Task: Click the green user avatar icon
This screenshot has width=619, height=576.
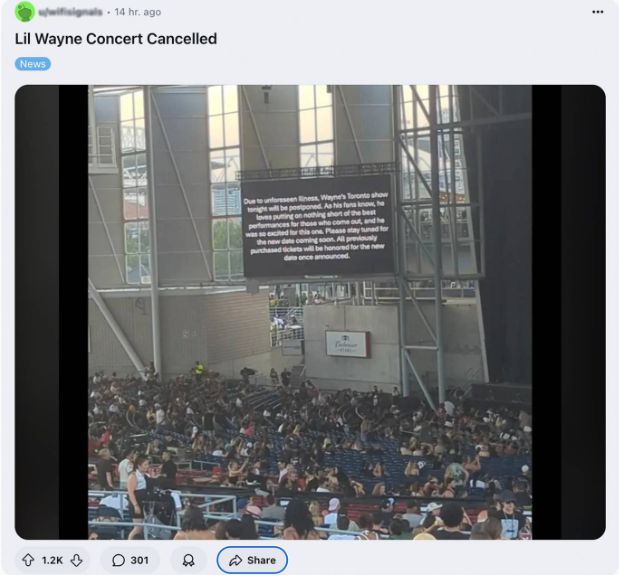Action: coord(24,12)
